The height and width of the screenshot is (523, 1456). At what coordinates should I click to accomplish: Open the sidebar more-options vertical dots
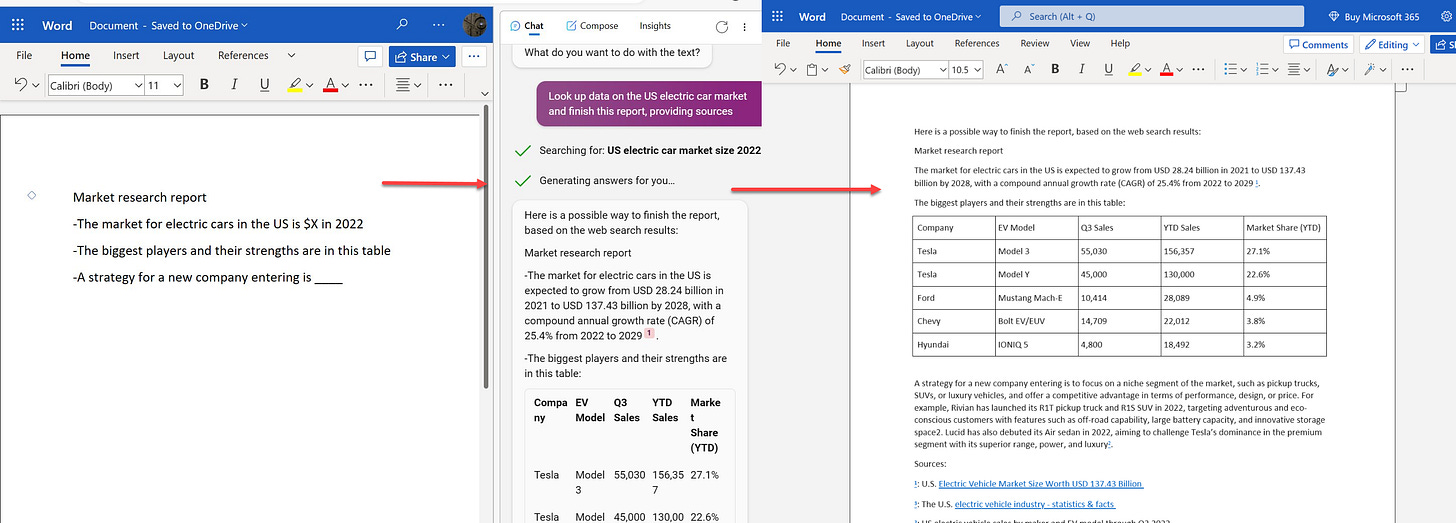click(x=745, y=27)
